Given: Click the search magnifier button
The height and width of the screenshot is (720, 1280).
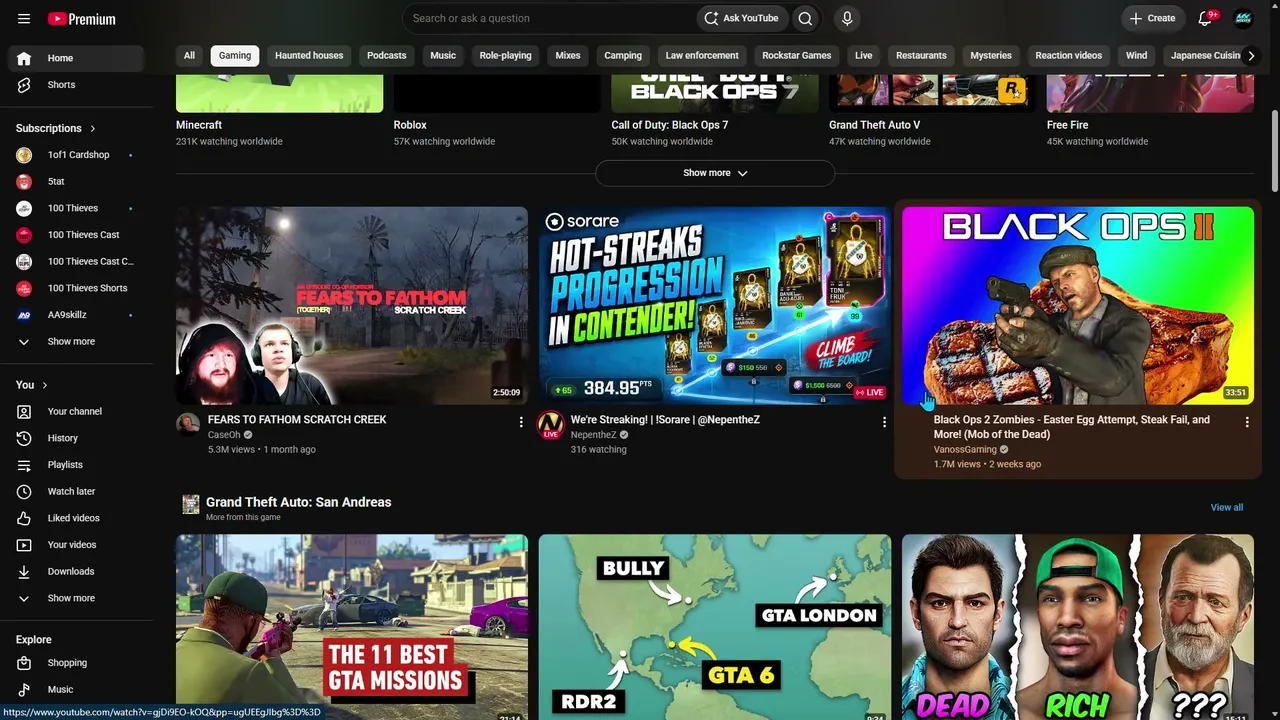Looking at the screenshot, I should [x=805, y=18].
